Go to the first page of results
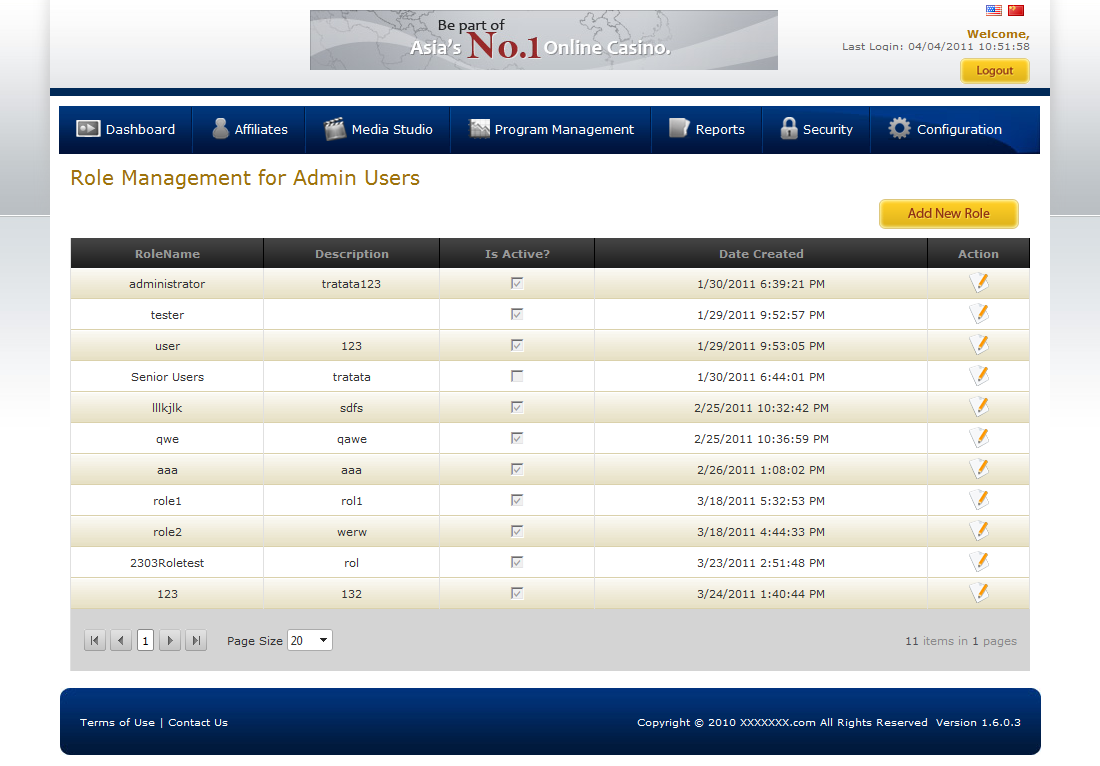This screenshot has height=766, width=1100. (95, 641)
